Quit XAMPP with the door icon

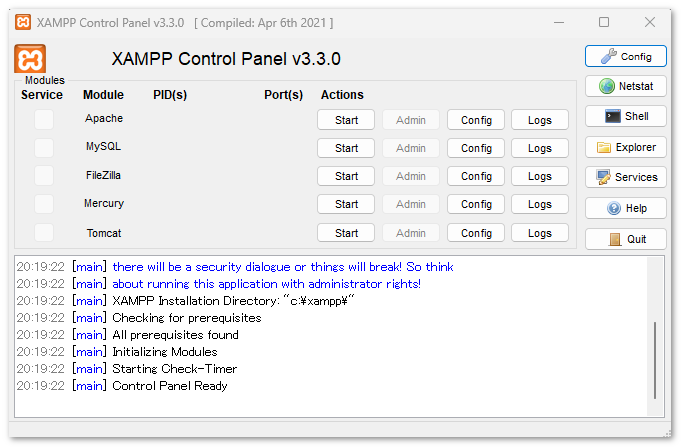pyautogui.click(x=625, y=239)
